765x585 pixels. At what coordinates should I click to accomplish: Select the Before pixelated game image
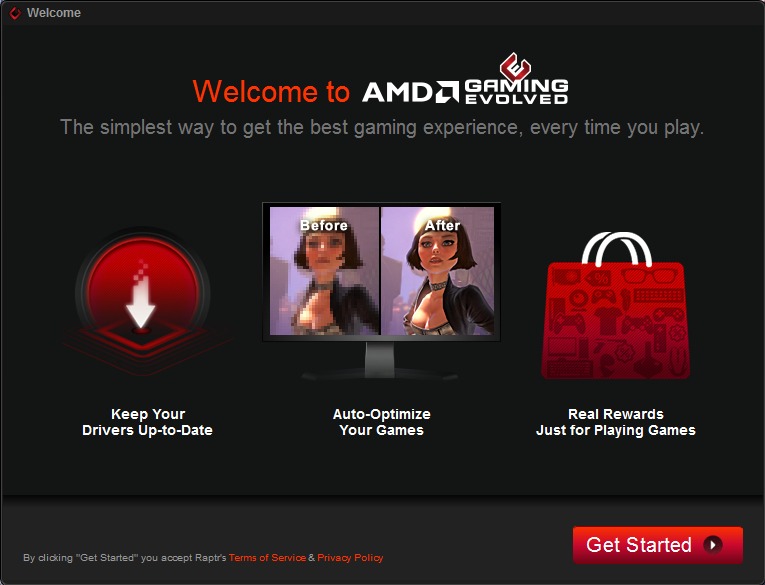324,271
